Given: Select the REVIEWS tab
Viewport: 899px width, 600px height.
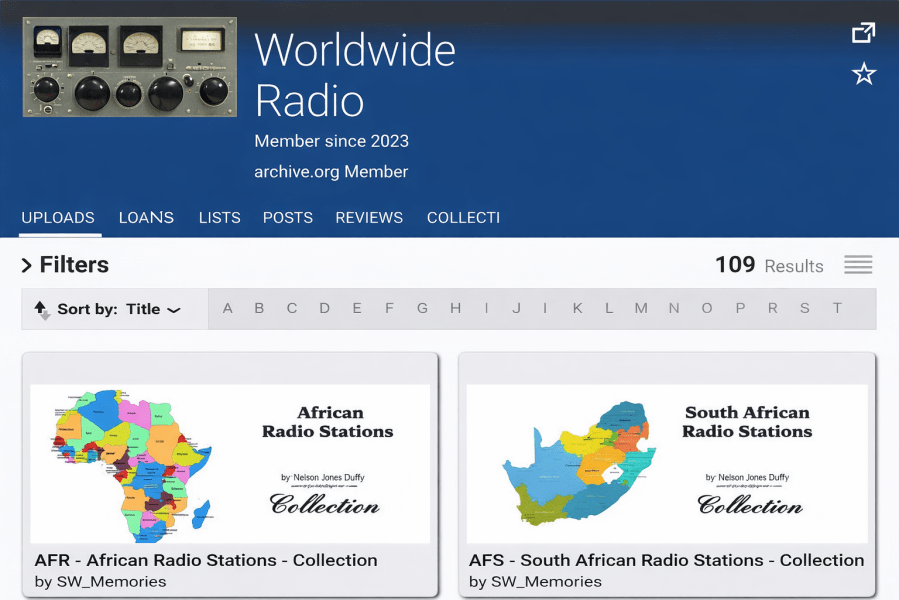Looking at the screenshot, I should pos(369,217).
